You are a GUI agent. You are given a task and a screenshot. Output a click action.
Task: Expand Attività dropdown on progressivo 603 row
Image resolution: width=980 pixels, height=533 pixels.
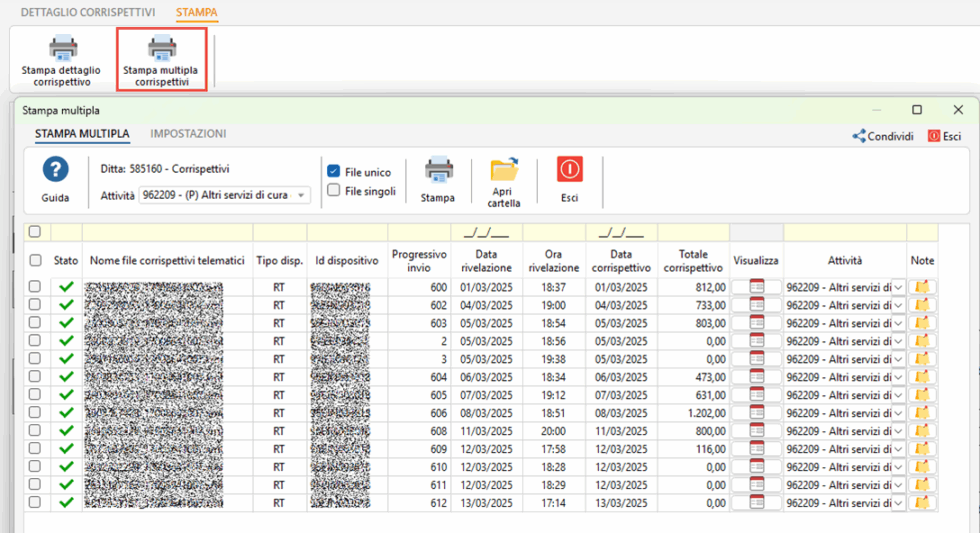(898, 323)
